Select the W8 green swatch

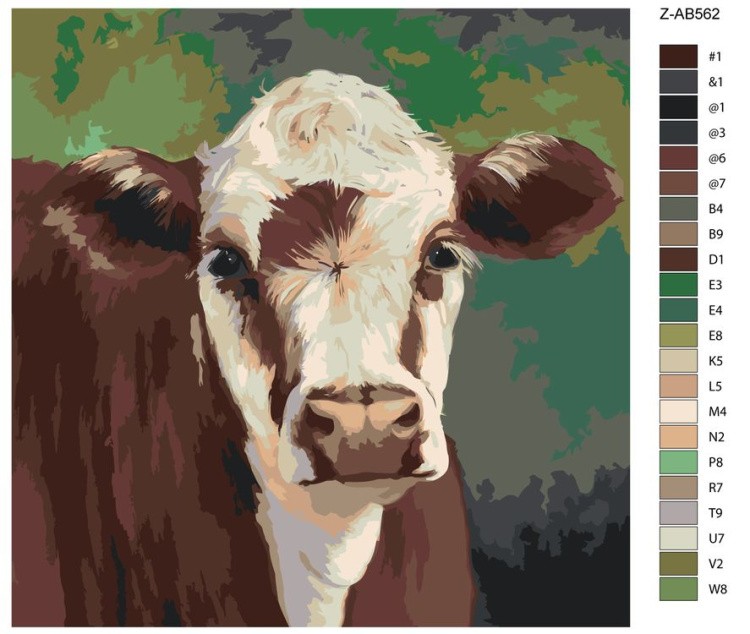[x=678, y=589]
